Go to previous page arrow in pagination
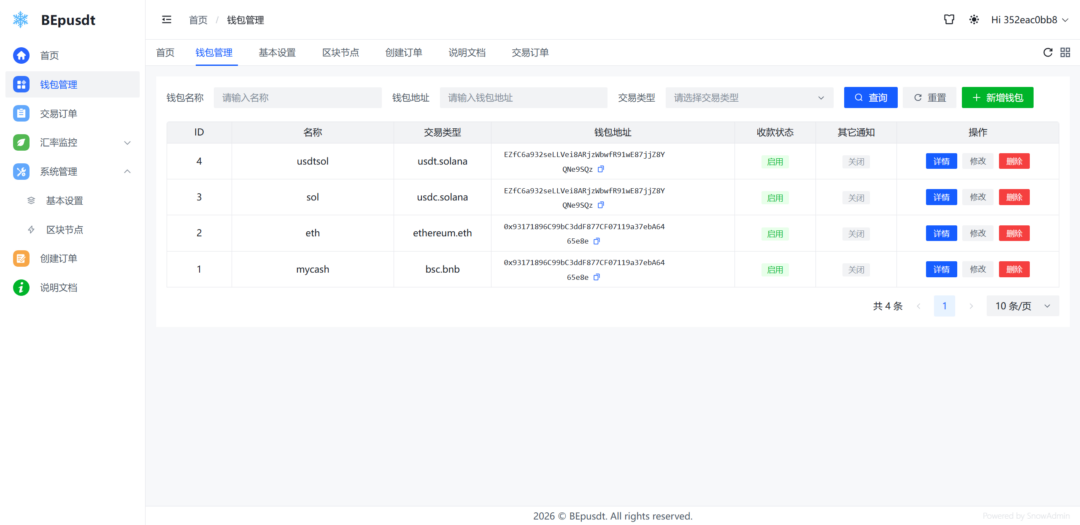Viewport: 1080px width, 525px height. (x=919, y=306)
